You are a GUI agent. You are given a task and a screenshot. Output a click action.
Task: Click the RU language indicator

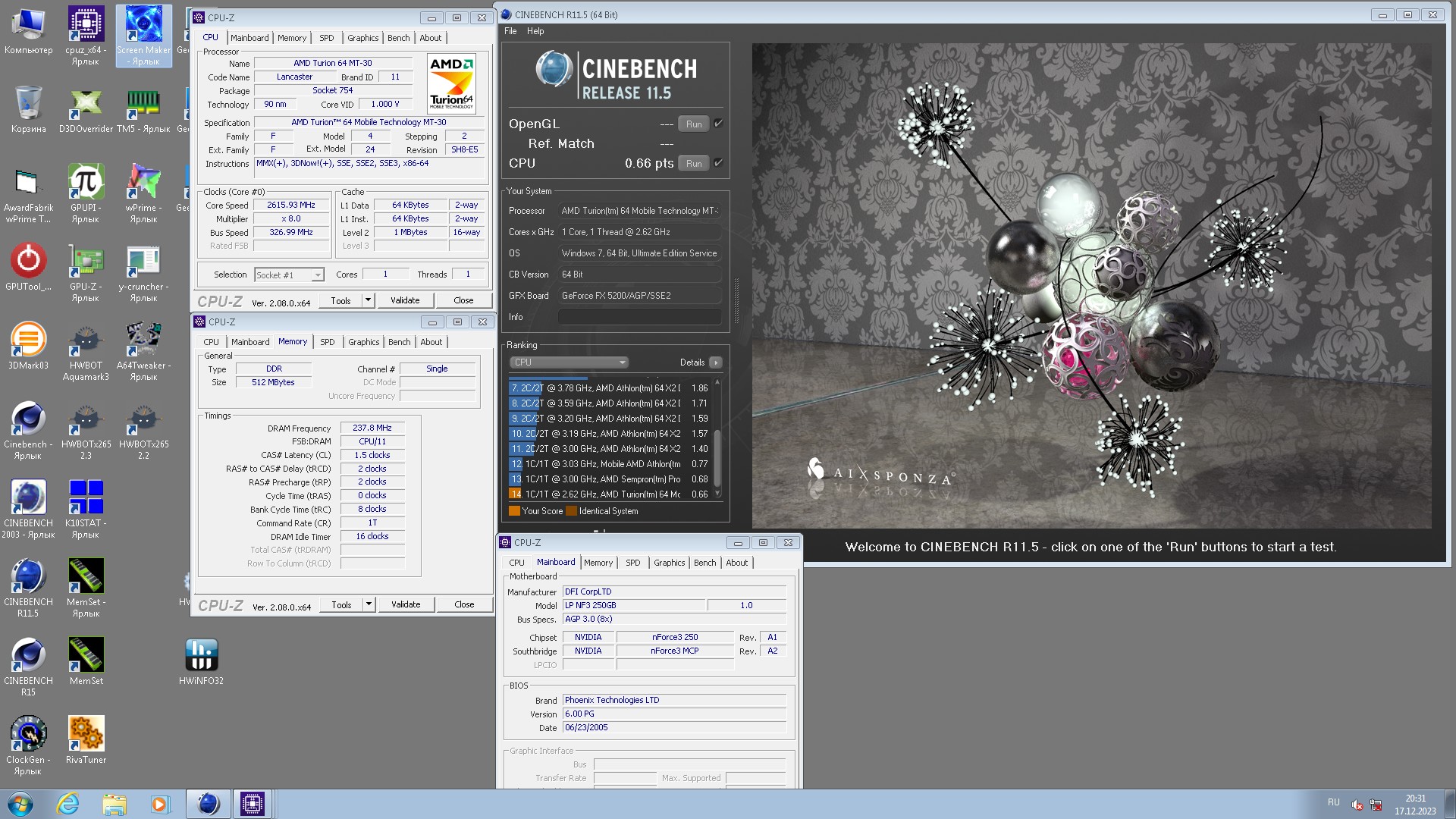pyautogui.click(x=1333, y=802)
